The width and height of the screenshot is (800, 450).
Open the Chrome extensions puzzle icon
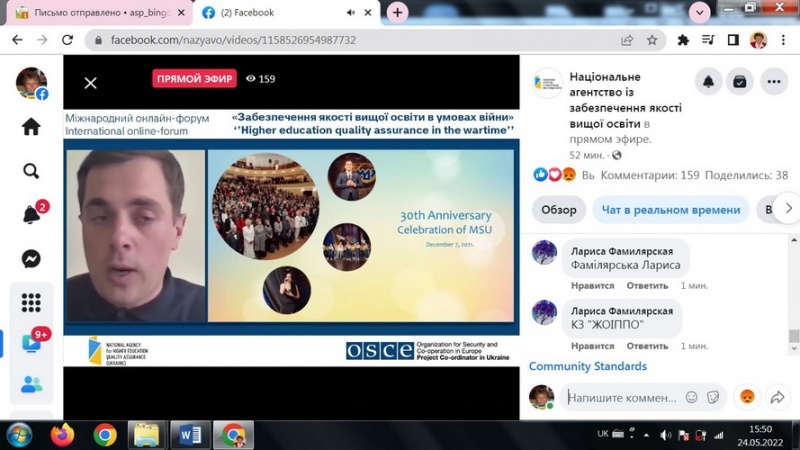coord(683,40)
